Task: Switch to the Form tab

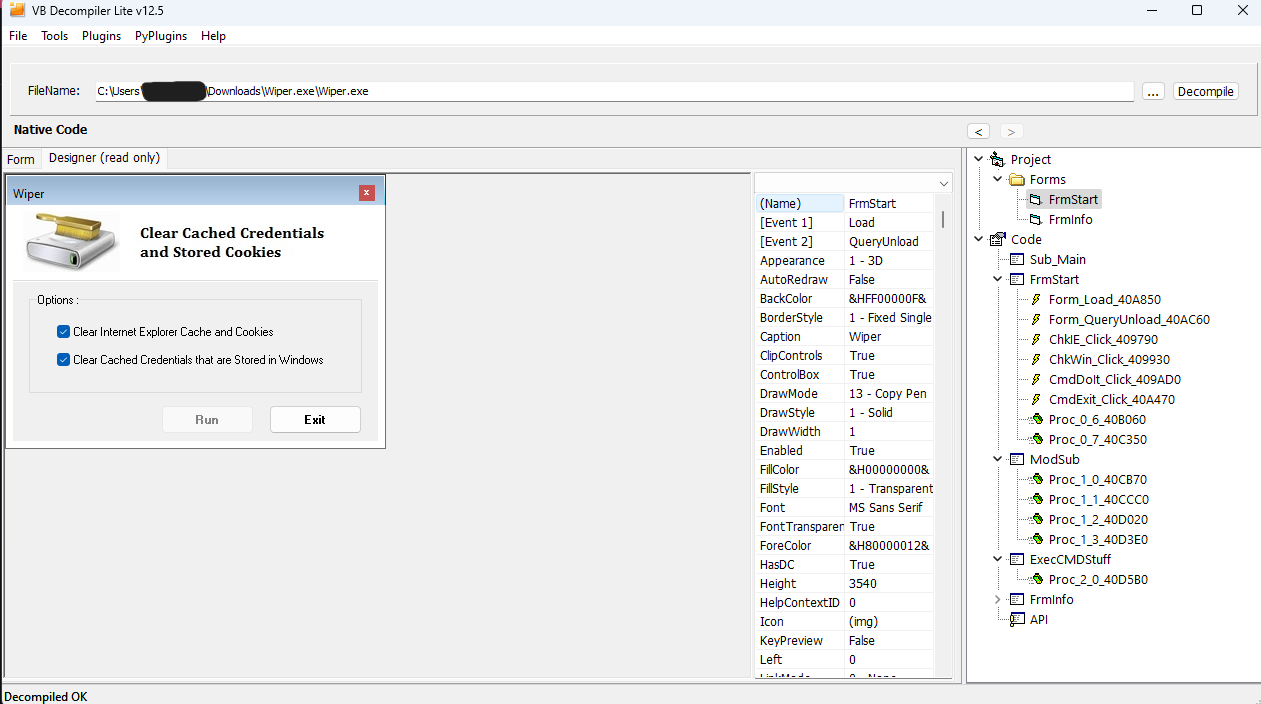Action: click(21, 159)
